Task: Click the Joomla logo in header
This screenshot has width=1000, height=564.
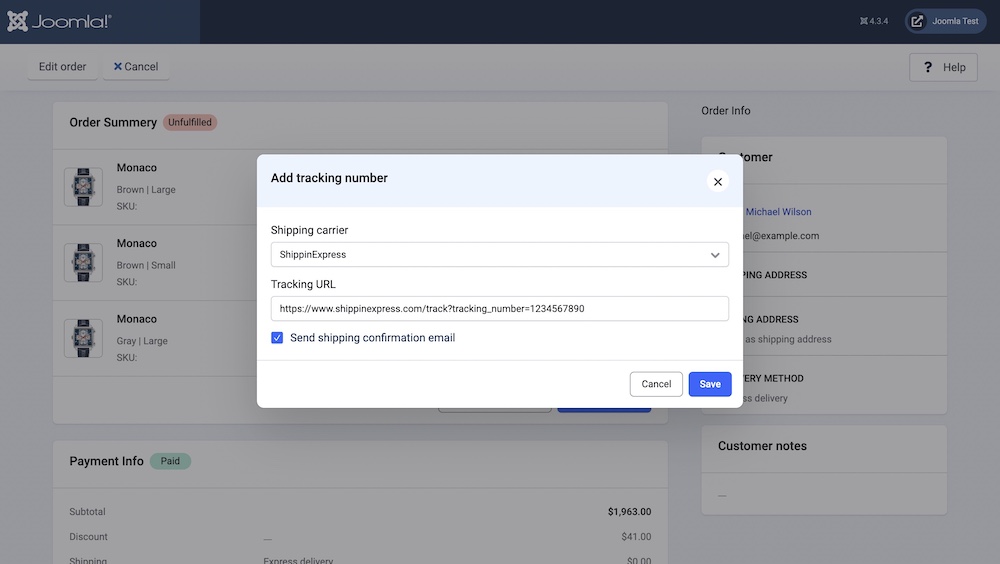Action: 59,21
